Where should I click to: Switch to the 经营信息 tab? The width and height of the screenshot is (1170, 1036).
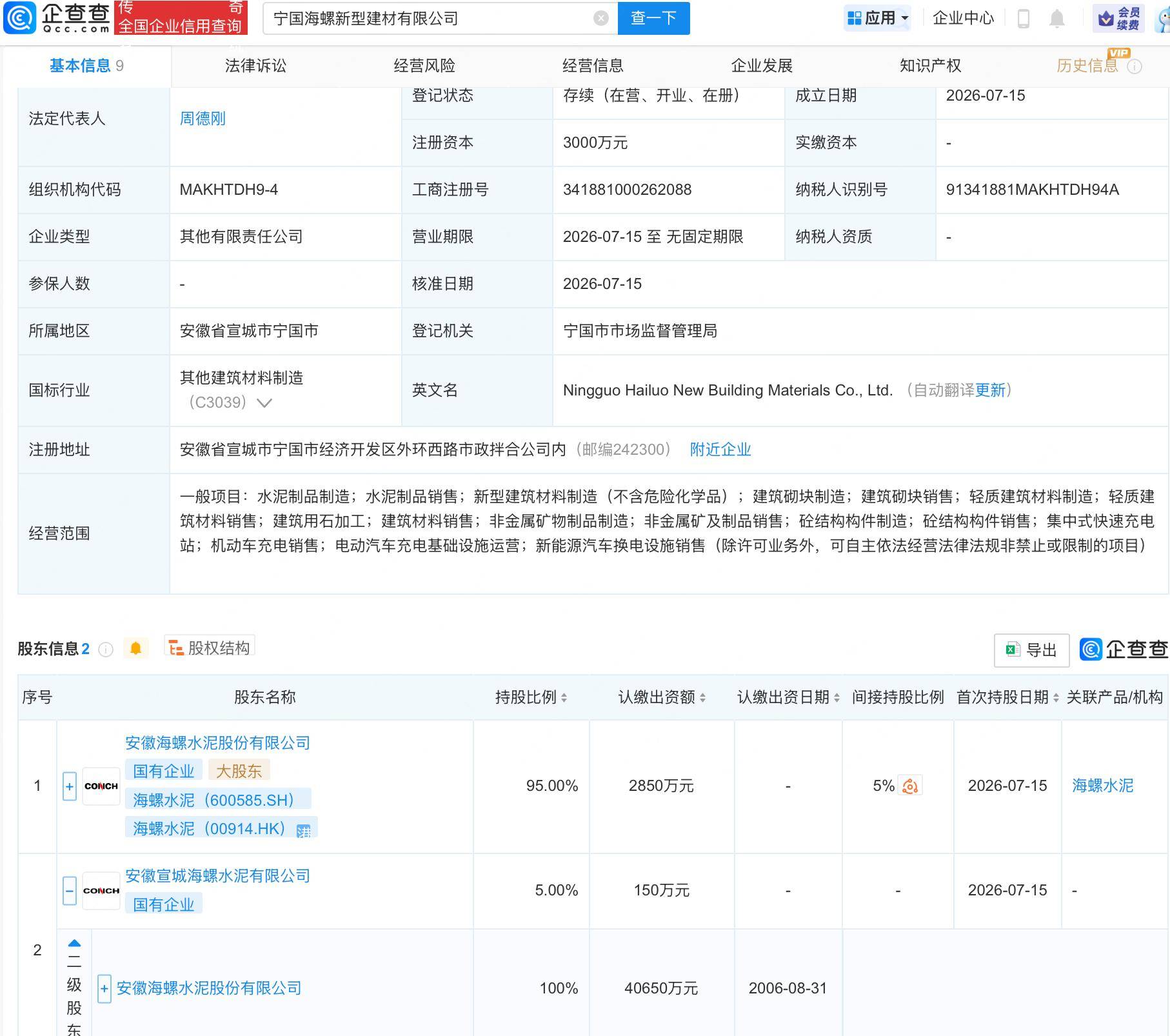point(593,66)
